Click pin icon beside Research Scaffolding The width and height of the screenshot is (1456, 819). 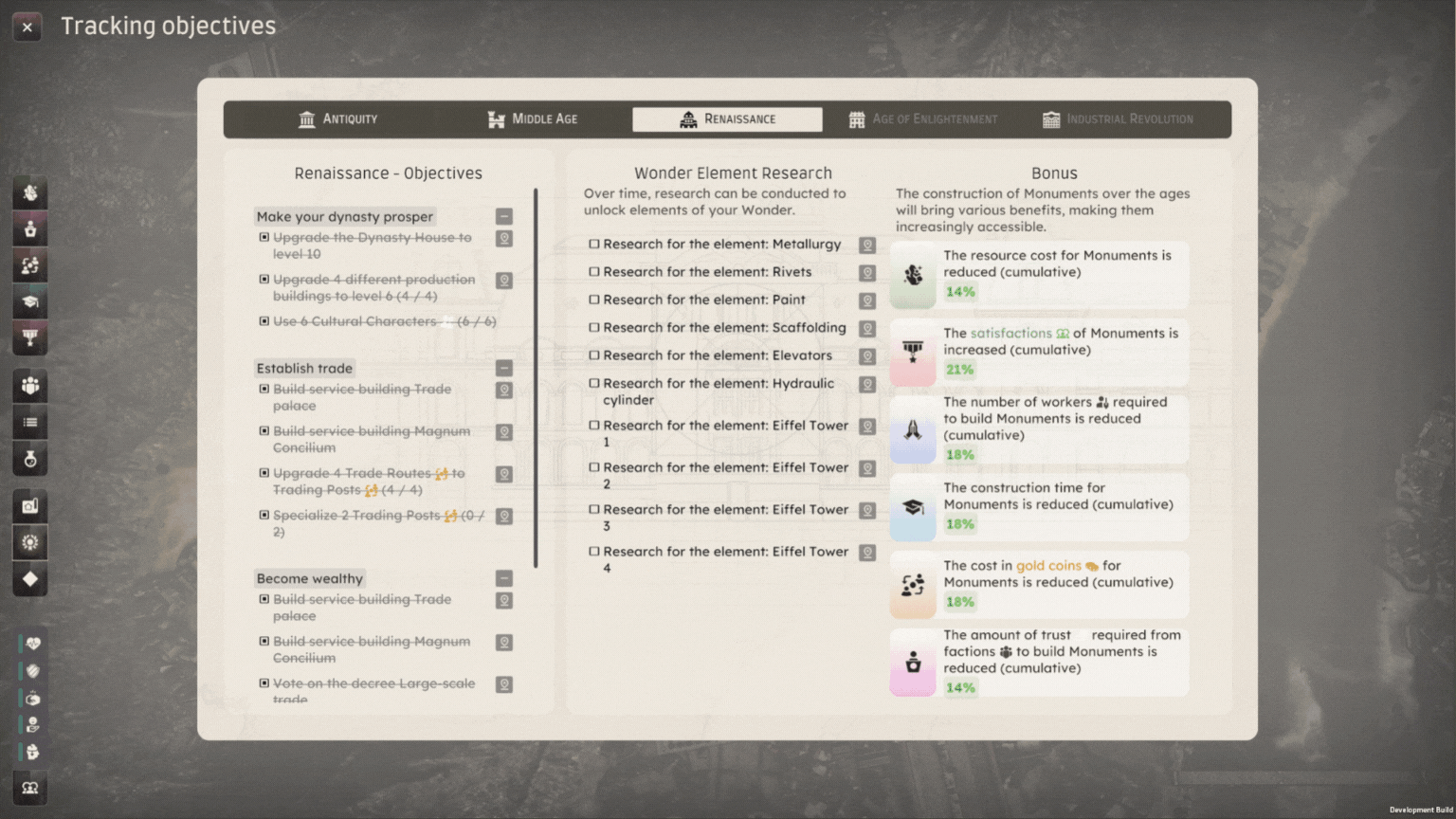pyautogui.click(x=866, y=329)
